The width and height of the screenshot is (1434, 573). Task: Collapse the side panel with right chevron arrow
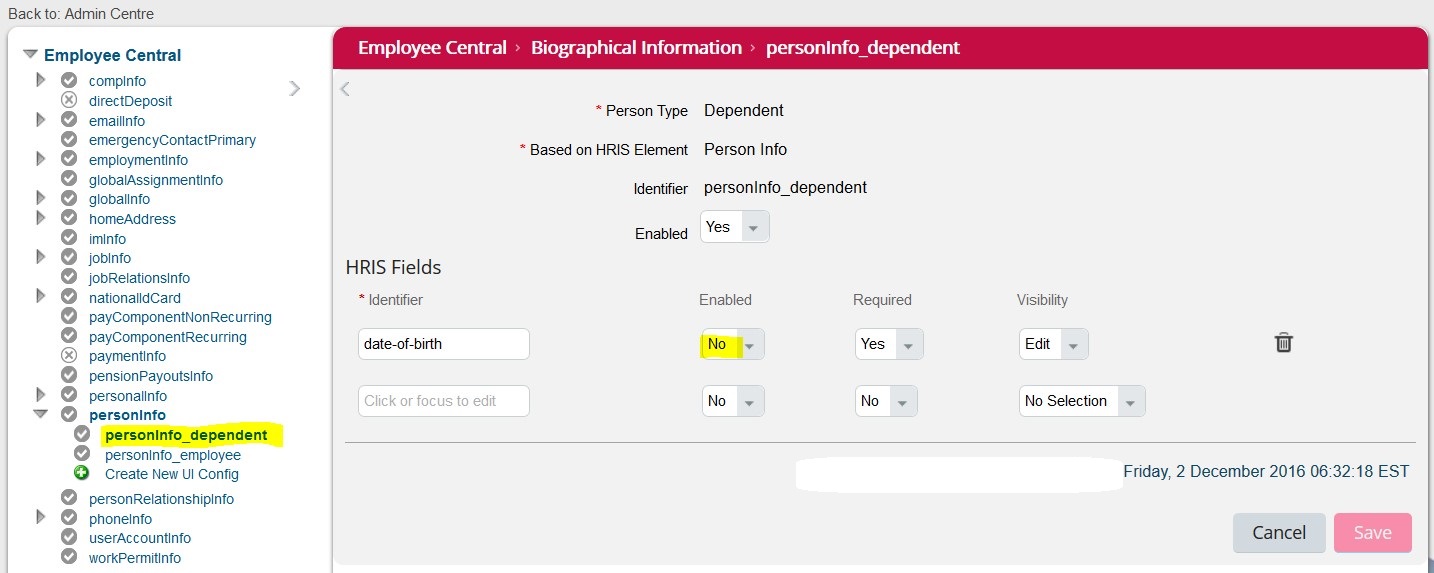click(x=295, y=88)
